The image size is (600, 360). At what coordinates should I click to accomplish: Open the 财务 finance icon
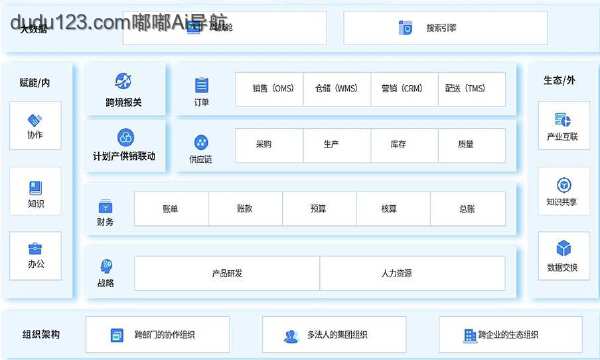106,207
